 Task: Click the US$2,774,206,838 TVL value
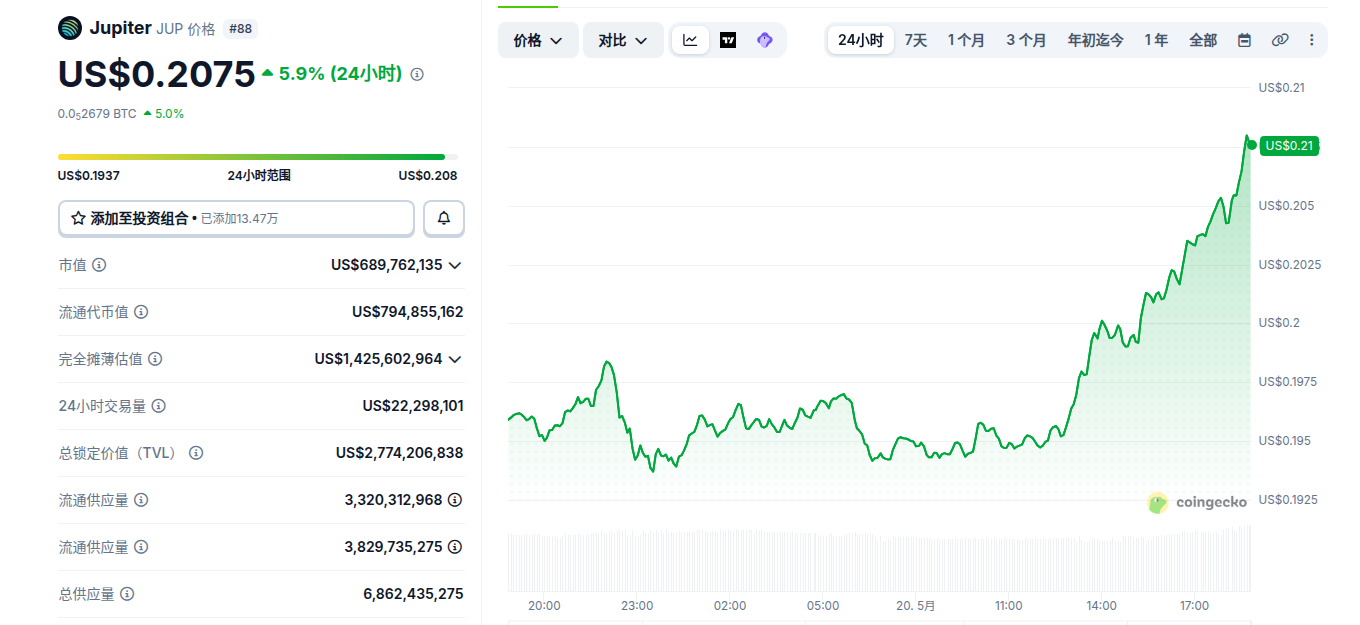click(x=399, y=453)
